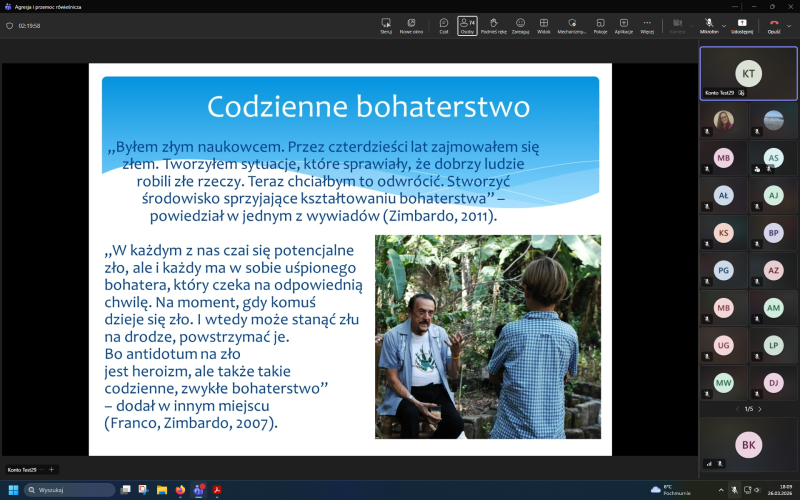
Task: Open the Pokoje rooms icon
Action: pos(600,25)
